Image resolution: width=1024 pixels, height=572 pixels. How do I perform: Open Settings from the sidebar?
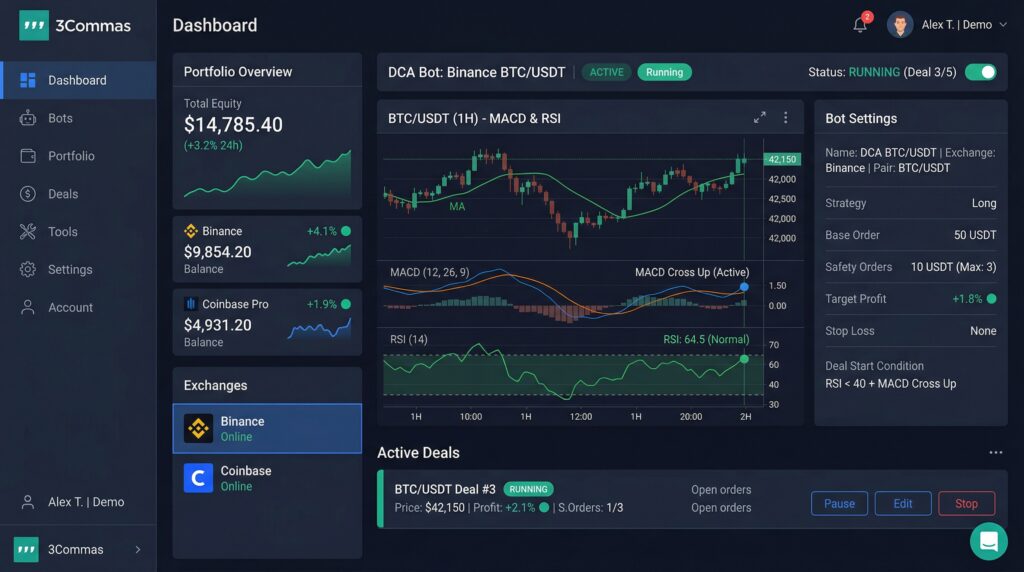tap(78, 270)
